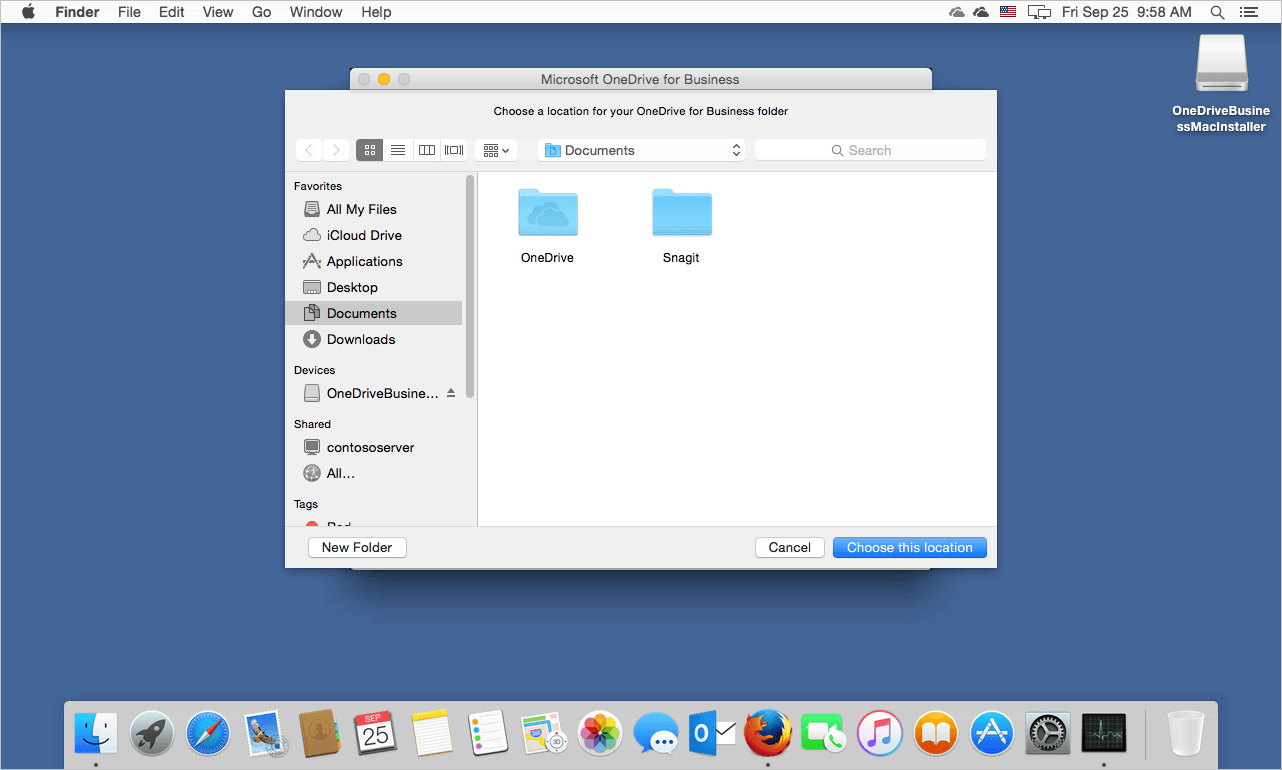Go back with the left arrow button
Screen dimensions: 1282x770
(309, 150)
